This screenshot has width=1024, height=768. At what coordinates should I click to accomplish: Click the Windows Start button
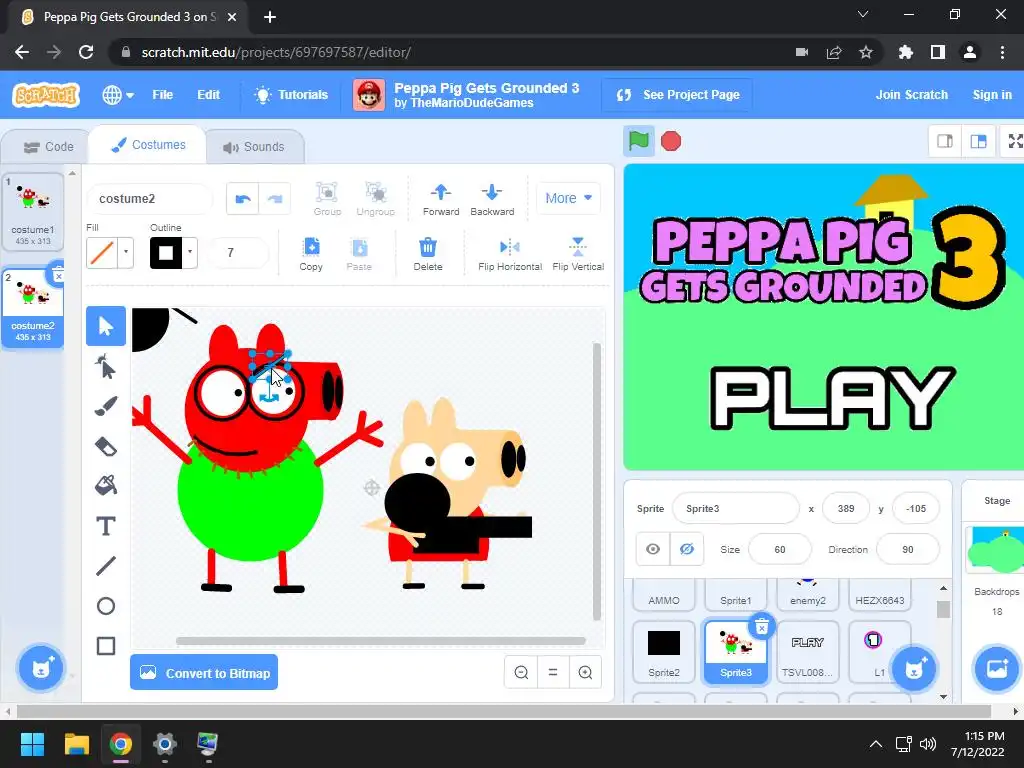(x=32, y=744)
